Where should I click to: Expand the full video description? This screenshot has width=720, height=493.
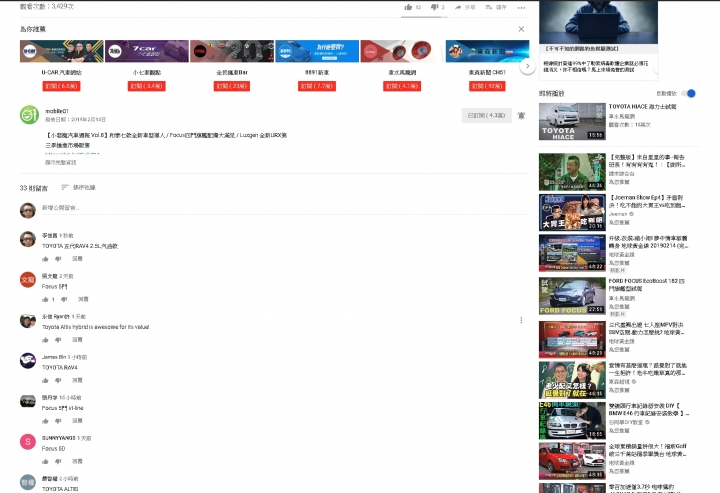click(x=61, y=162)
